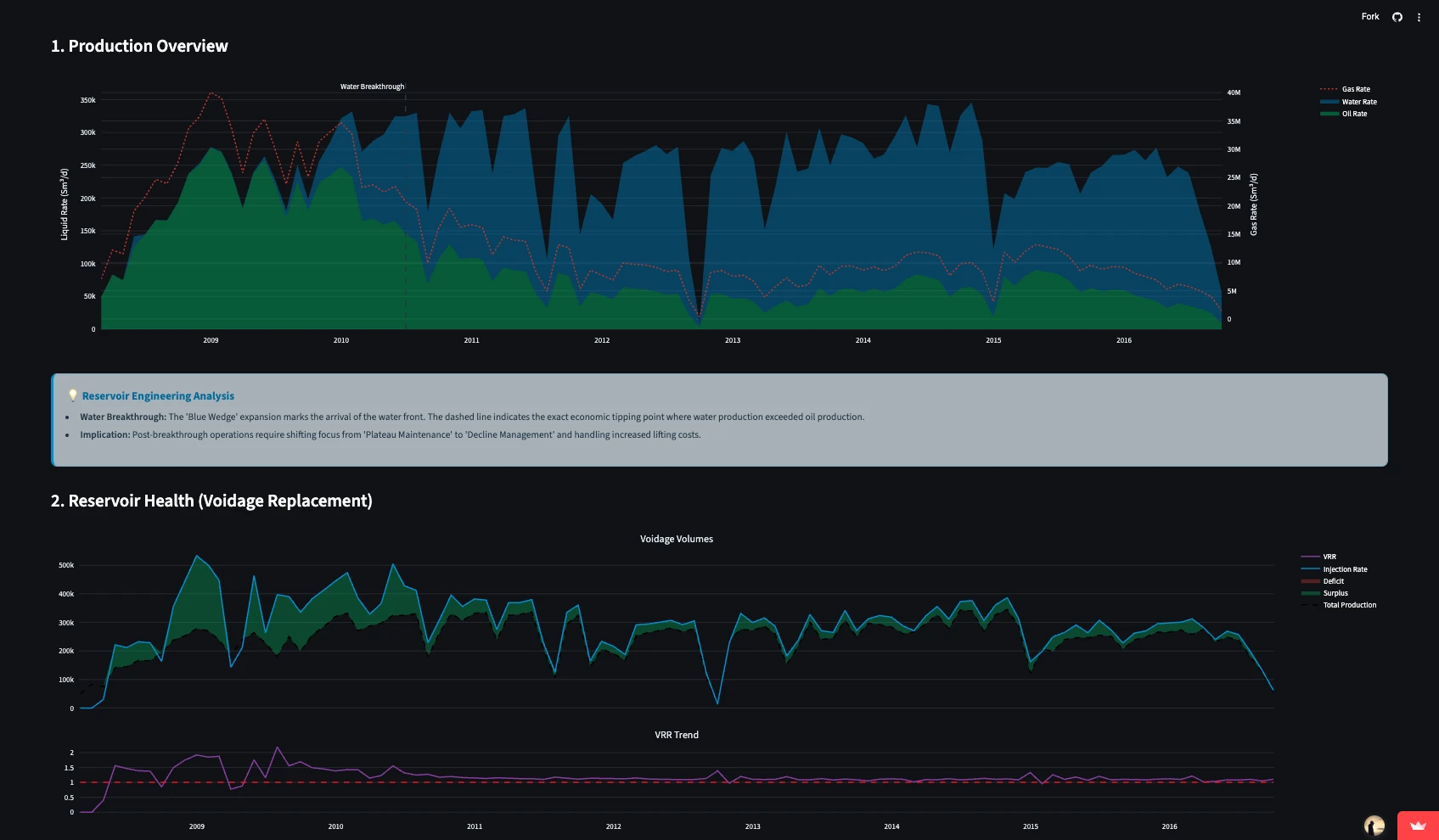Toggle Surplus trace in legend
The image size is (1439, 840).
click(x=1324, y=593)
